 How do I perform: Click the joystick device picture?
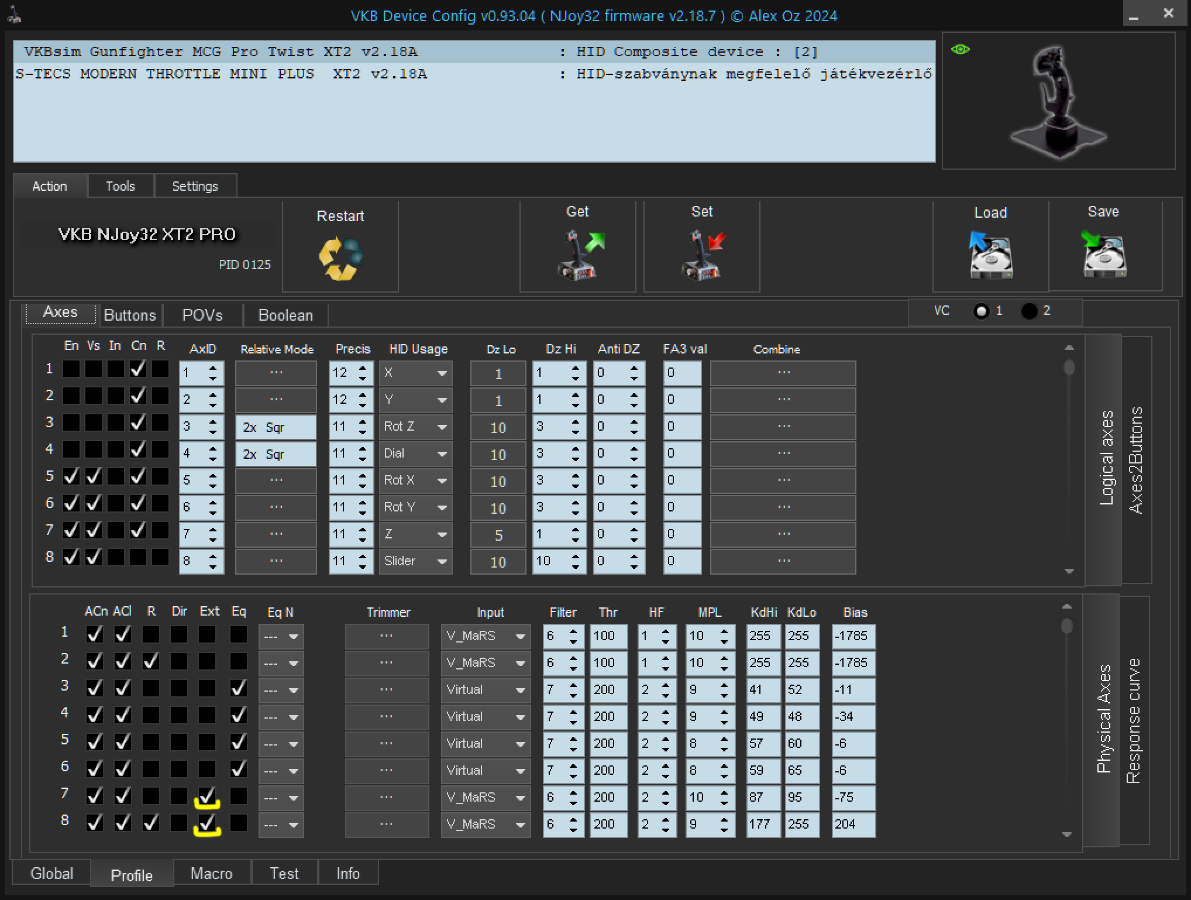pyautogui.click(x=1058, y=101)
